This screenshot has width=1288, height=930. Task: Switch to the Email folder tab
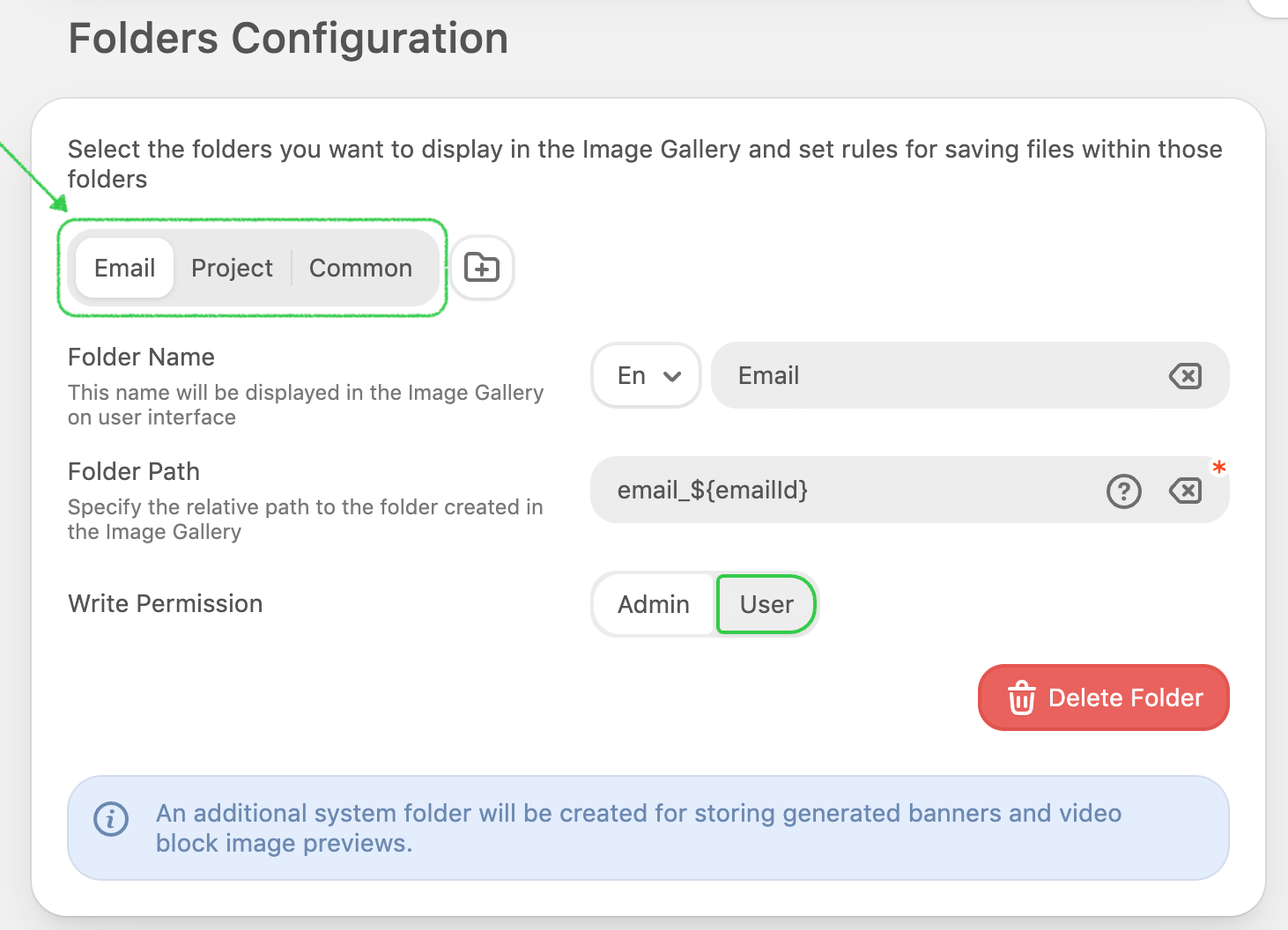point(124,268)
